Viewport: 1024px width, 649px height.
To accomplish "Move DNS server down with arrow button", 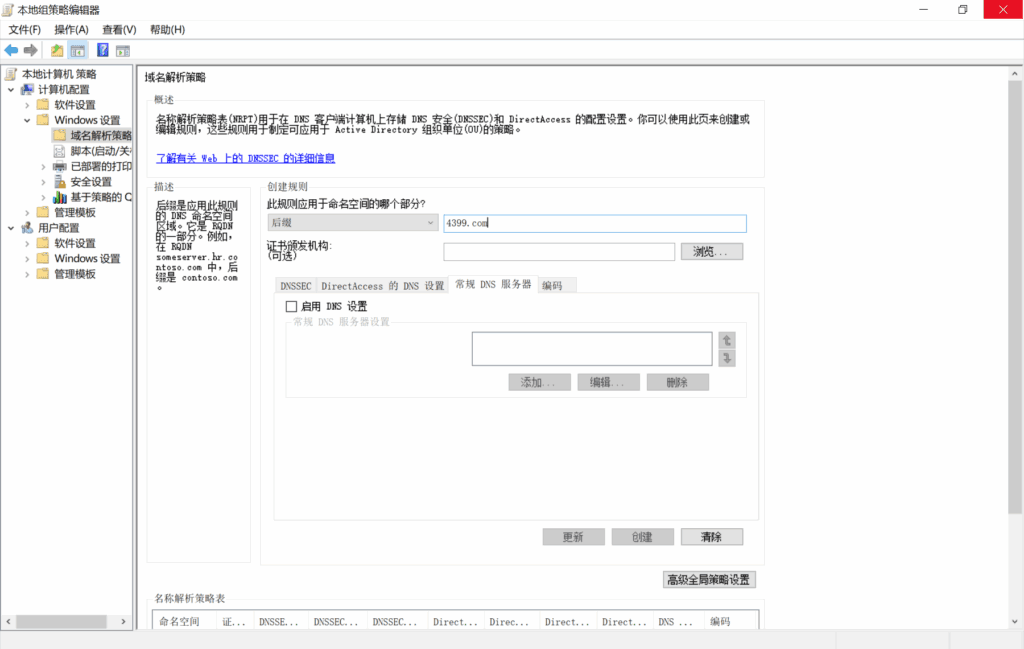I will tap(727, 358).
